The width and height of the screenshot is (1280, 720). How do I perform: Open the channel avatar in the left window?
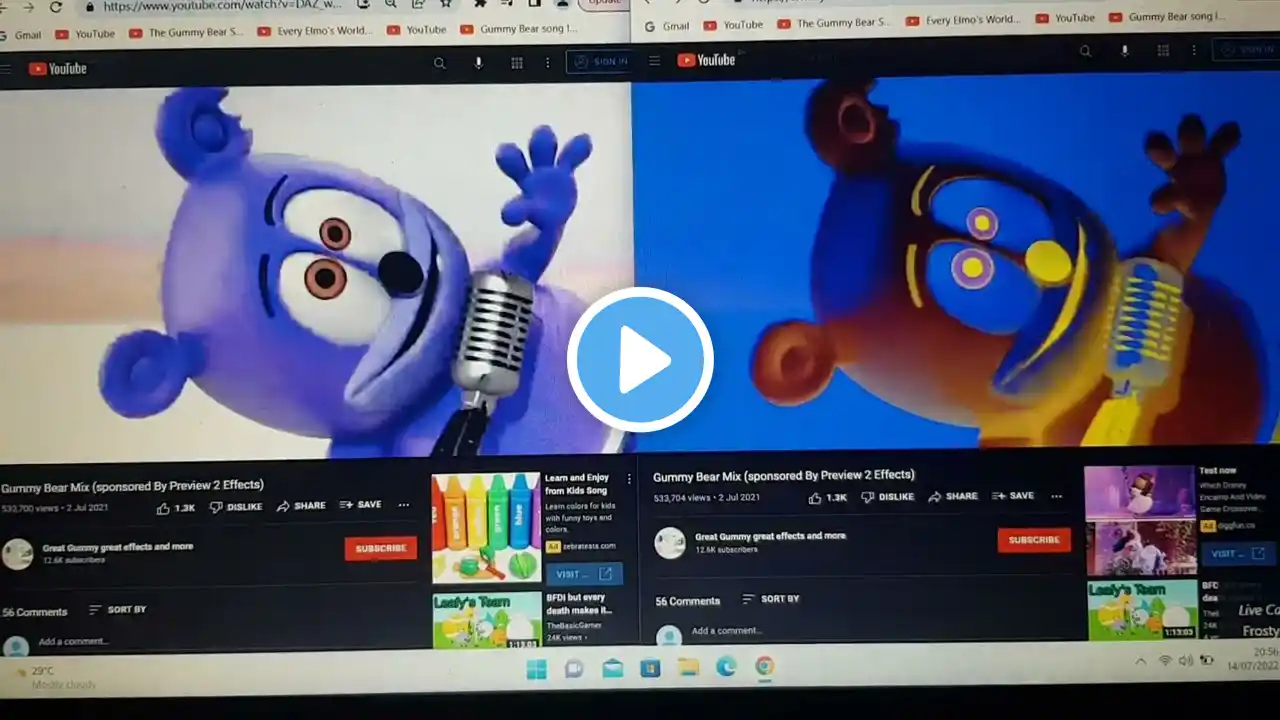point(17,554)
